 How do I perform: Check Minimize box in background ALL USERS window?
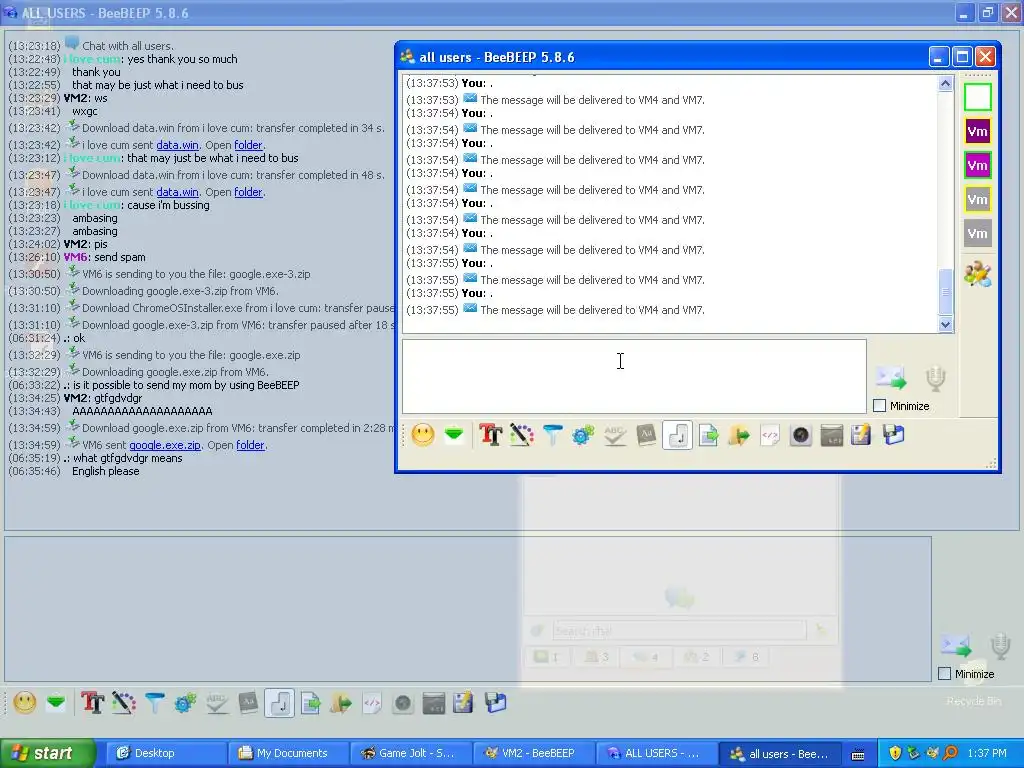(944, 673)
